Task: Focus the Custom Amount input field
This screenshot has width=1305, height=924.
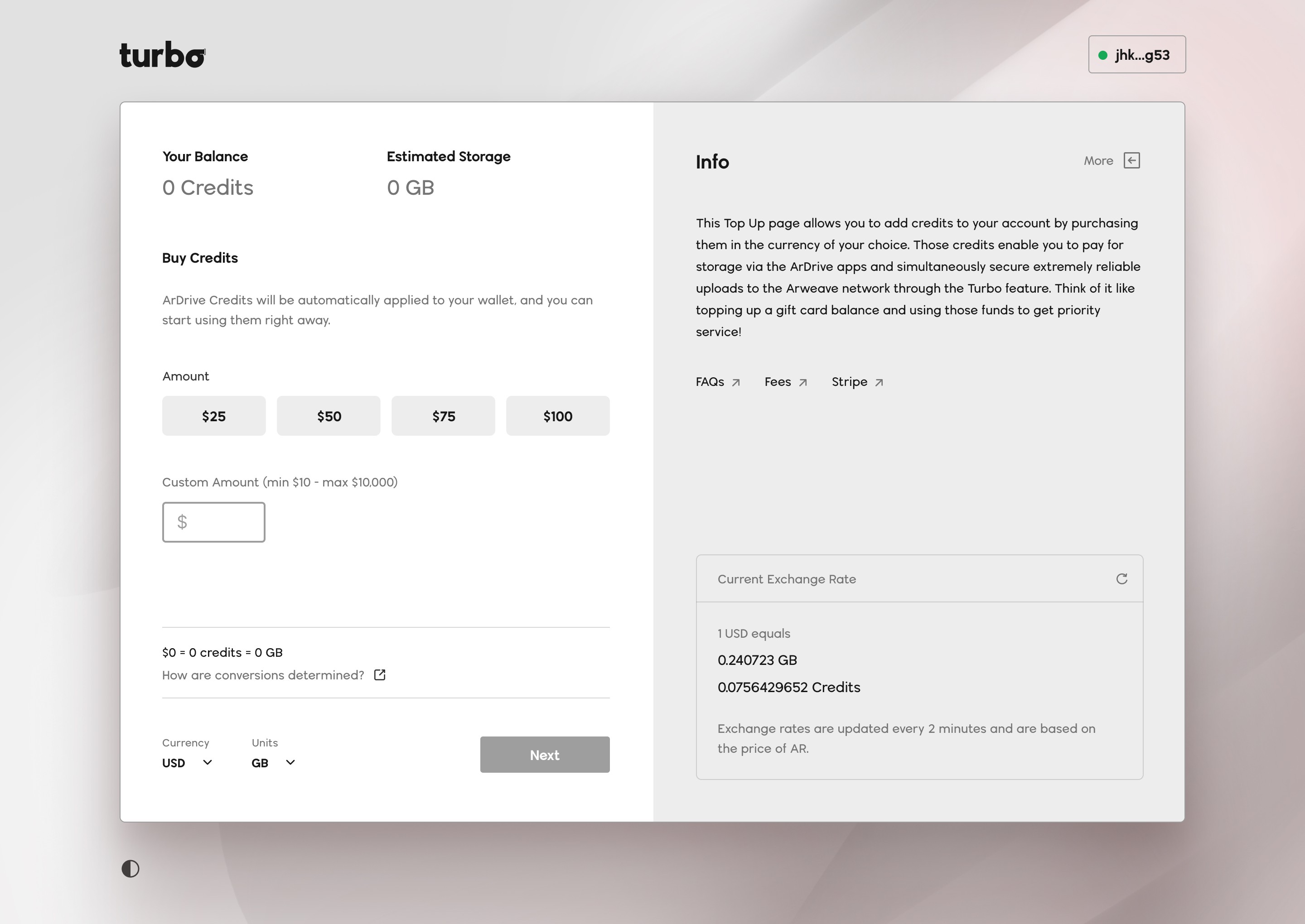Action: click(214, 522)
